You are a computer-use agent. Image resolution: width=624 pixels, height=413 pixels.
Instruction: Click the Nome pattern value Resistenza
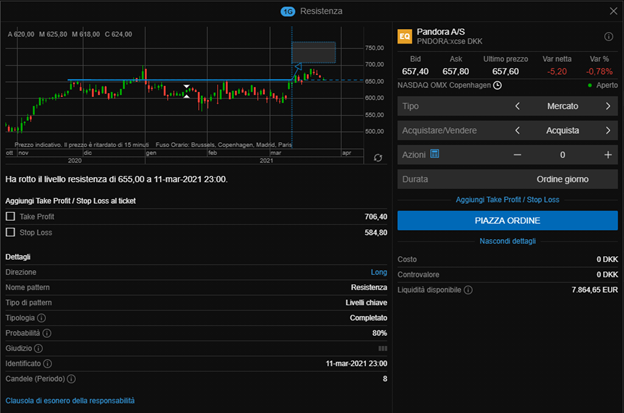tap(369, 287)
